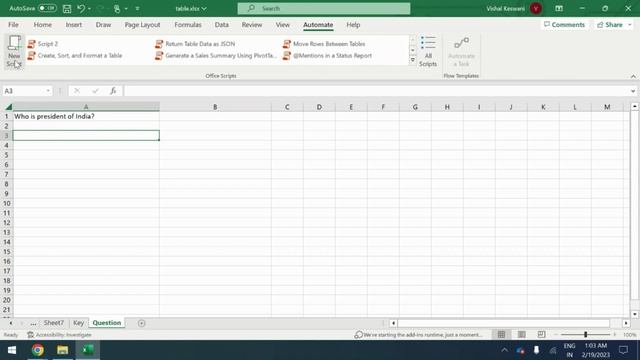Viewport: 640px width, 360px height.
Task: Switch to Page Layout view in status bar
Action: (x=521, y=335)
